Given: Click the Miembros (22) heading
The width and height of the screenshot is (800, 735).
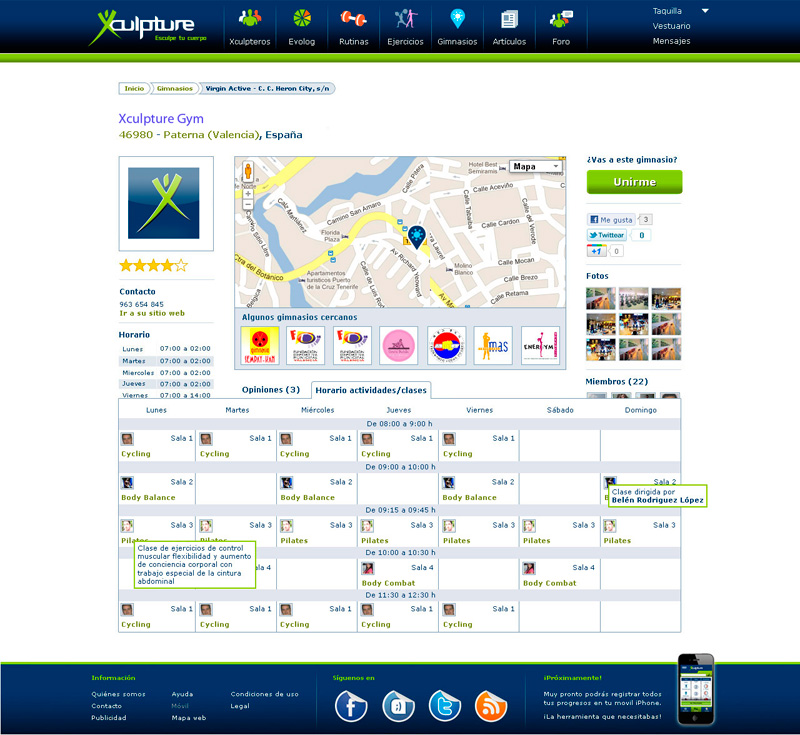Looking at the screenshot, I should [x=617, y=382].
